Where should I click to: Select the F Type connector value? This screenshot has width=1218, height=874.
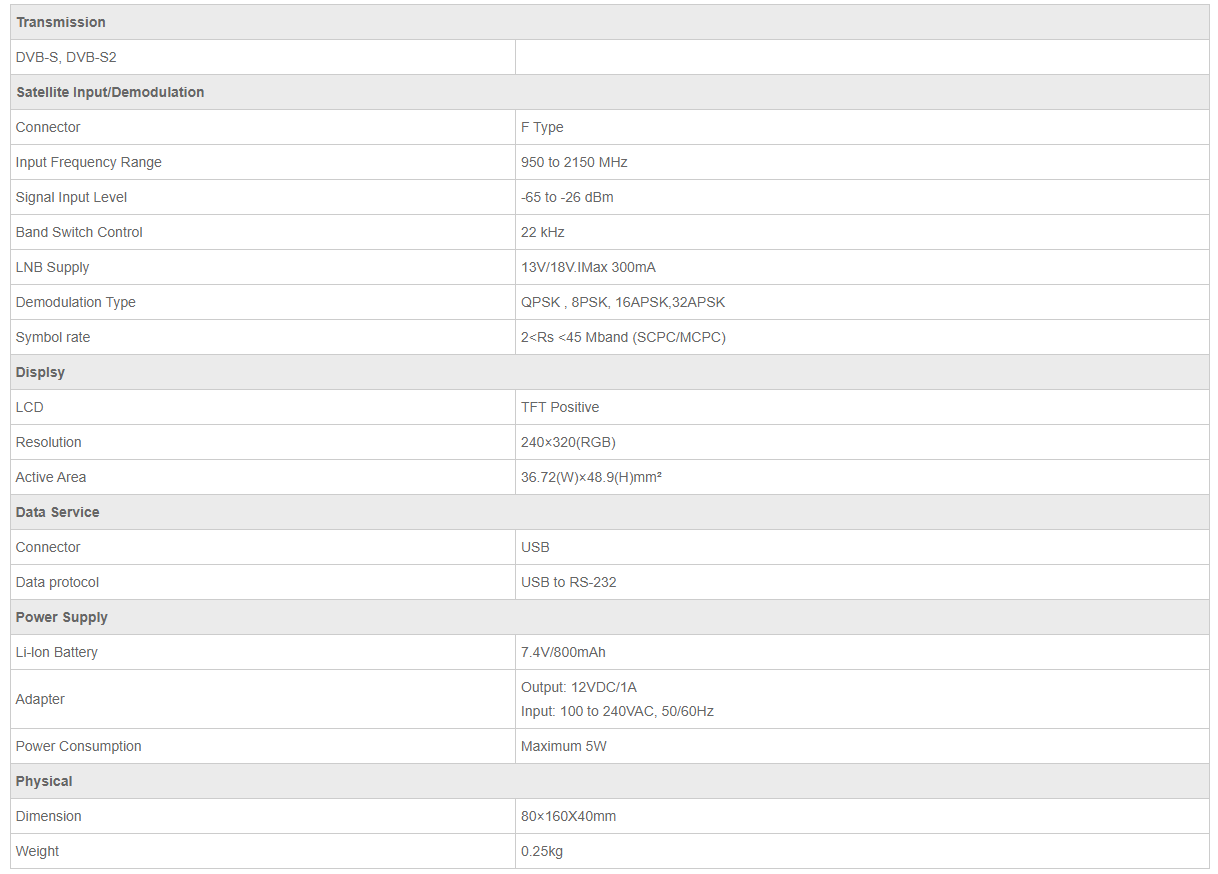click(x=542, y=127)
